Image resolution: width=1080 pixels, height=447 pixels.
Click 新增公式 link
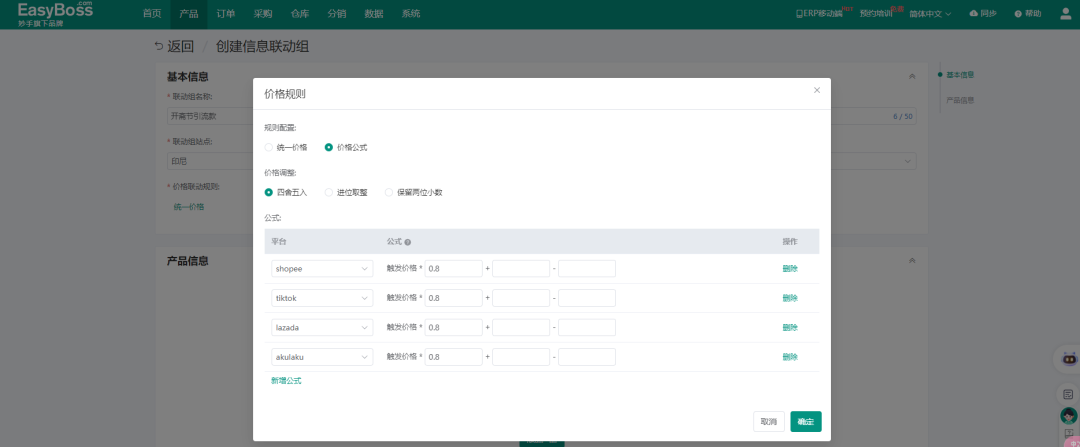click(x=286, y=381)
